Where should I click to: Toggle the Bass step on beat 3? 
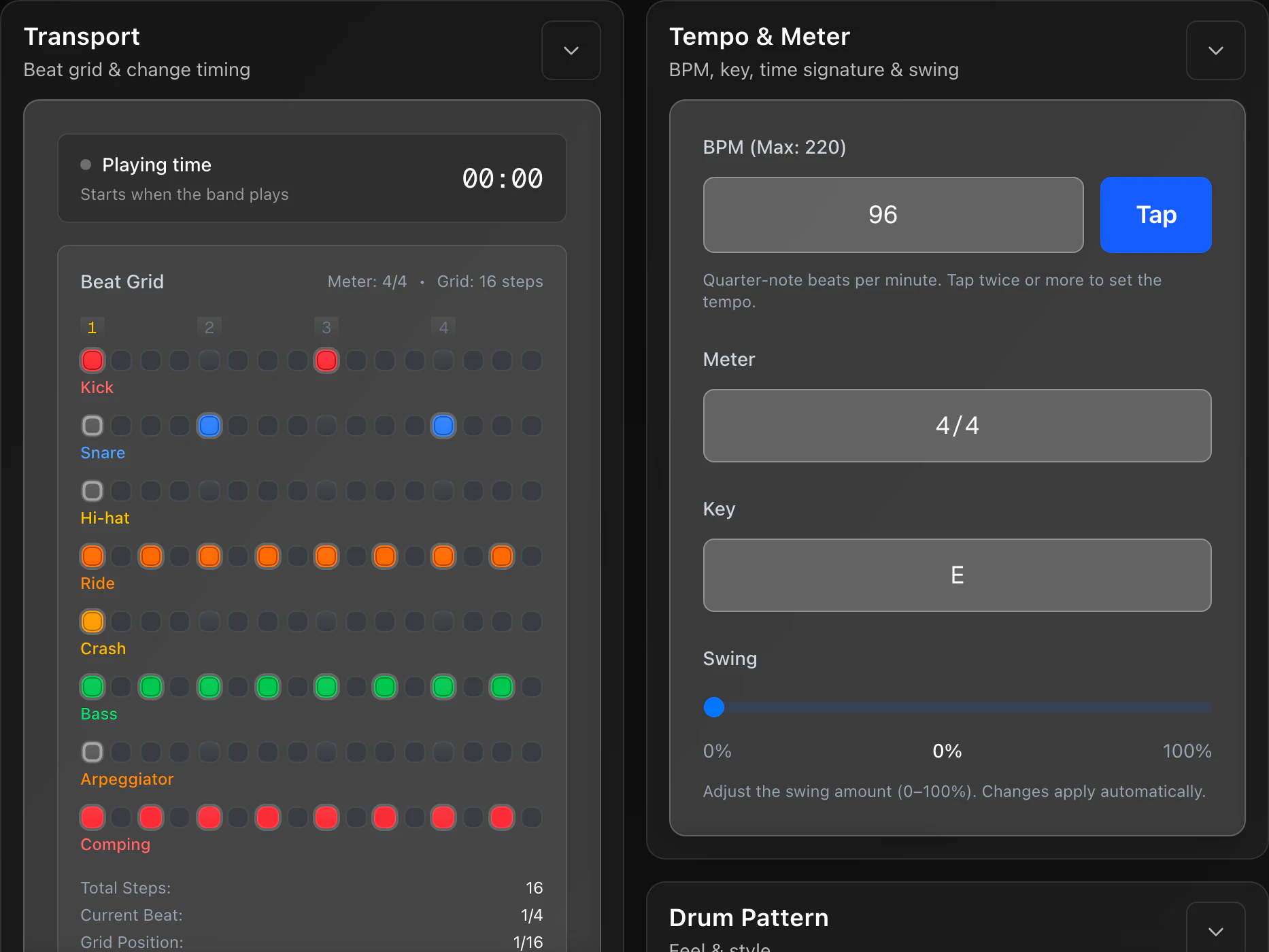click(326, 687)
